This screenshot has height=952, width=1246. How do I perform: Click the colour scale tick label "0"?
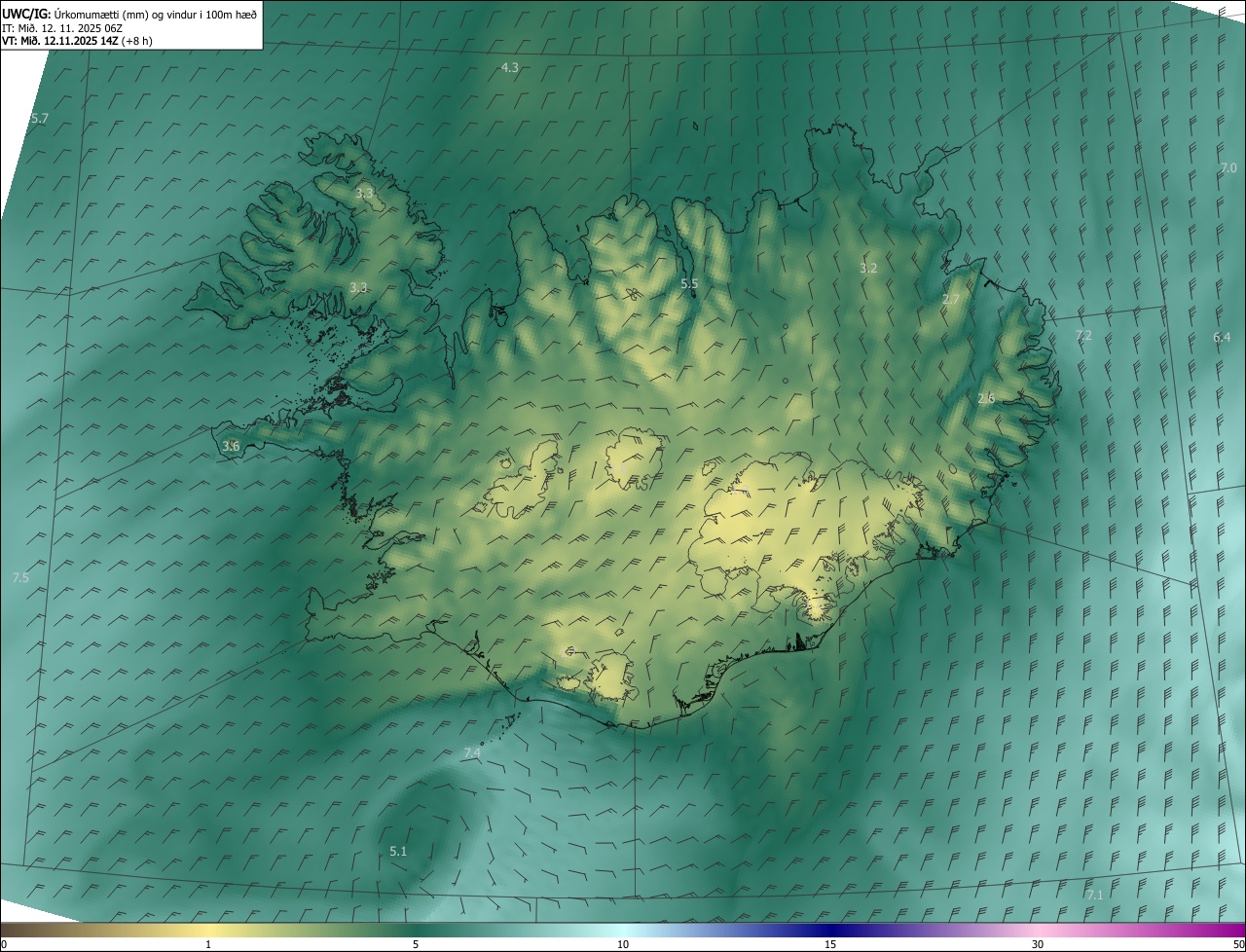tap(4, 944)
